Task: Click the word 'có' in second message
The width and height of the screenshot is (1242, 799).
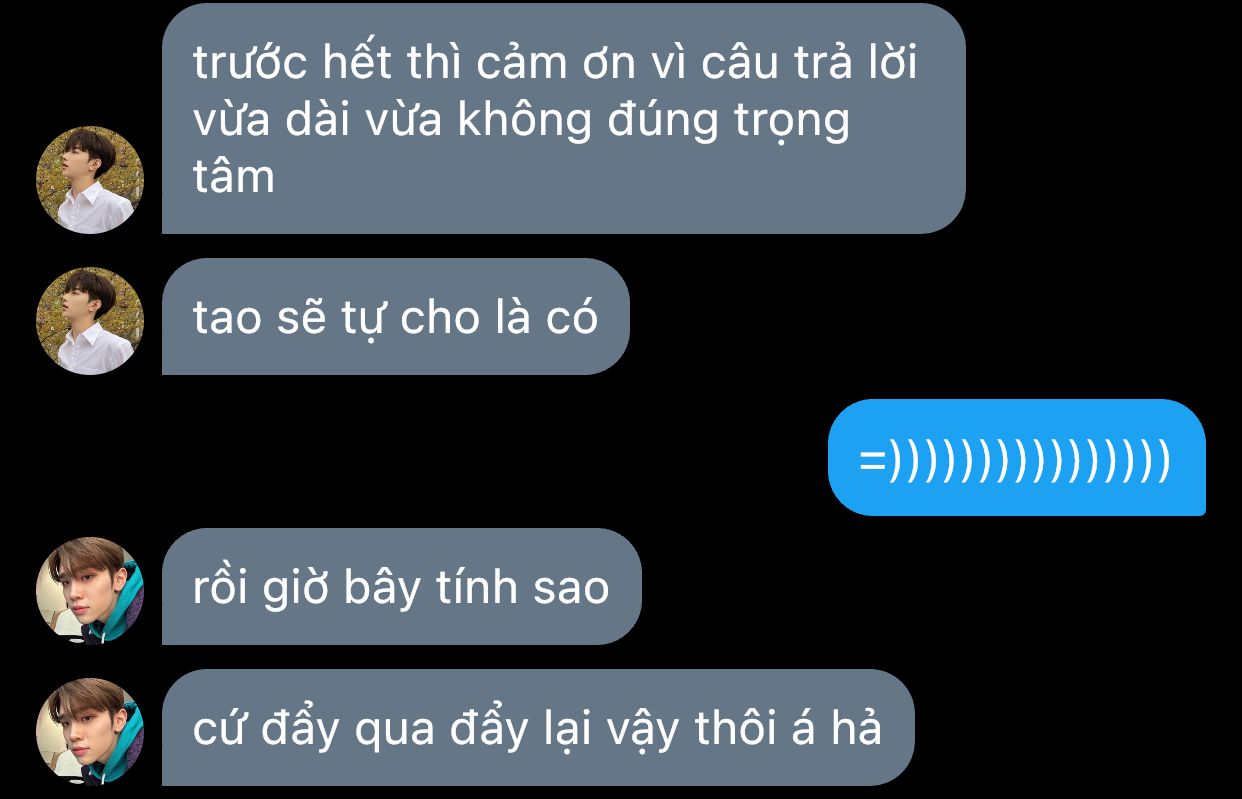Action: 572,318
